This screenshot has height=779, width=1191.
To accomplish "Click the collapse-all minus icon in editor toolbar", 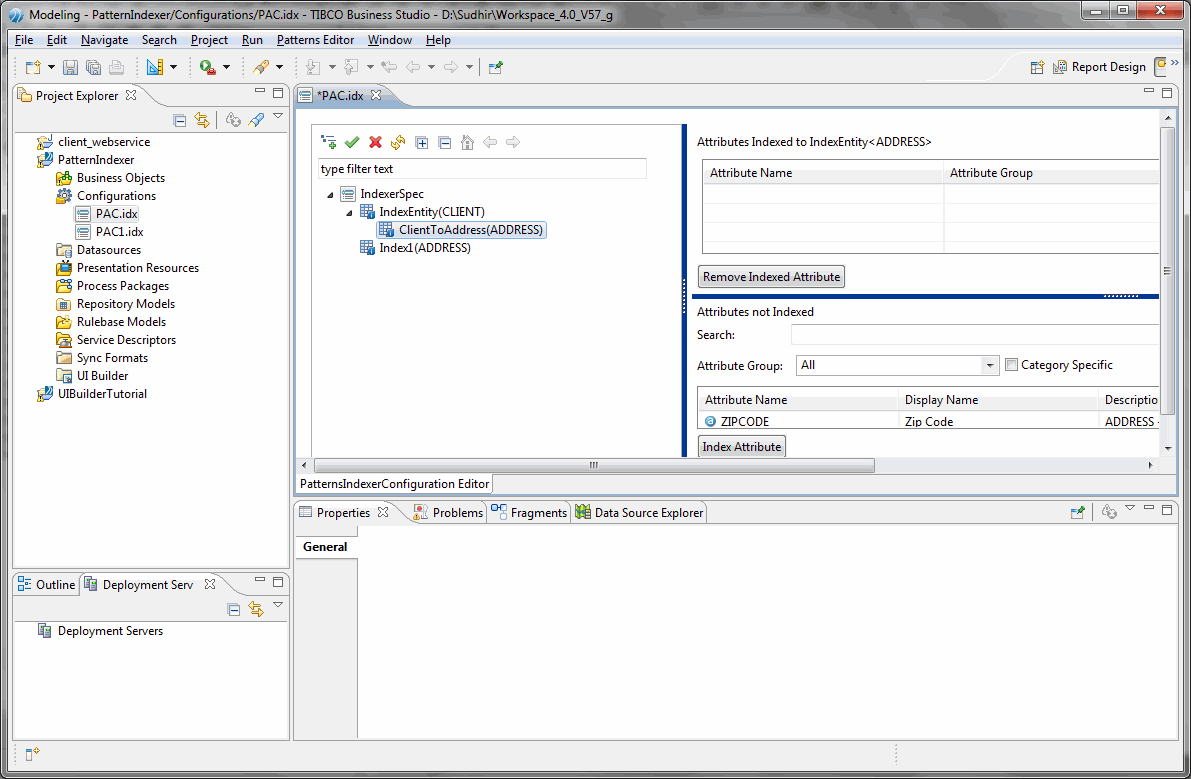I will 445,143.
